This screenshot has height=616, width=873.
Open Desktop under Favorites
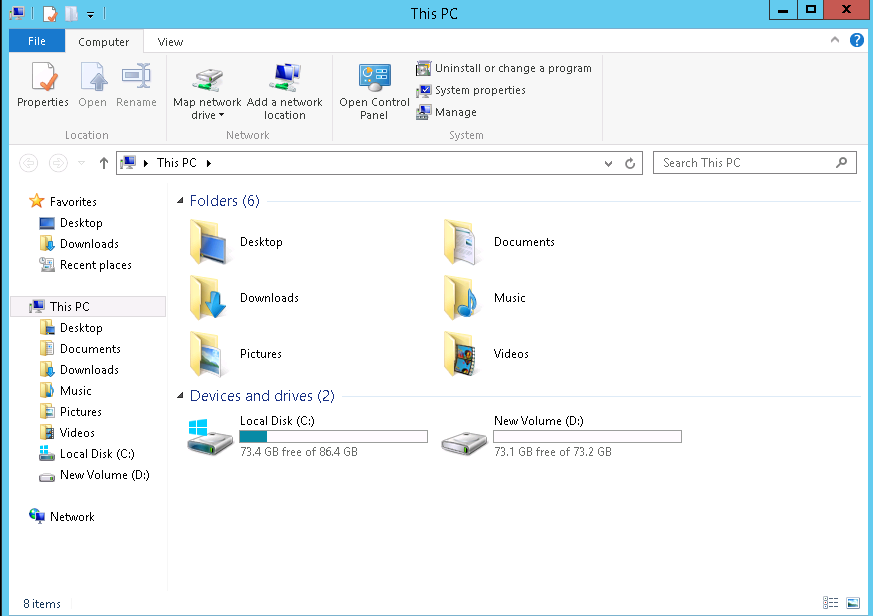71,223
